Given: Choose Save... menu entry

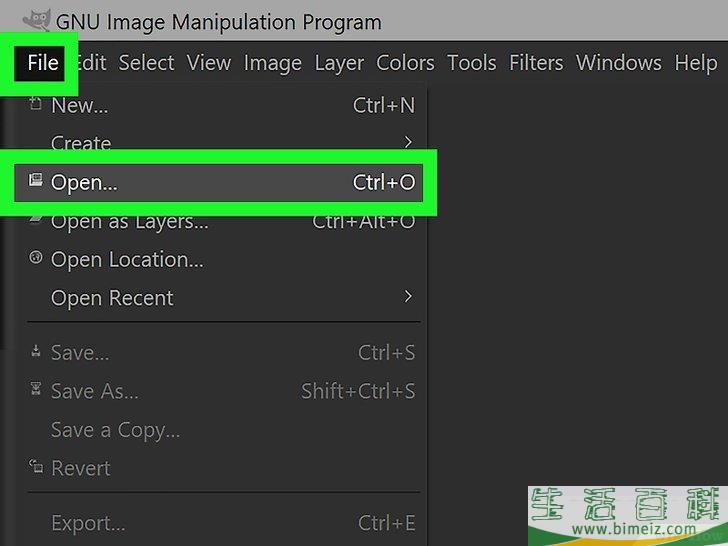Looking at the screenshot, I should point(223,353).
